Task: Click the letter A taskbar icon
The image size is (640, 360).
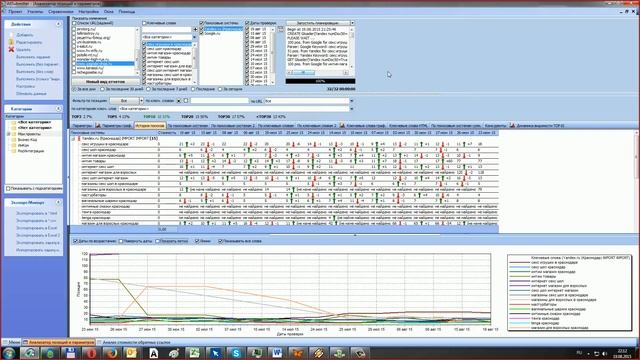Action: tap(153, 353)
